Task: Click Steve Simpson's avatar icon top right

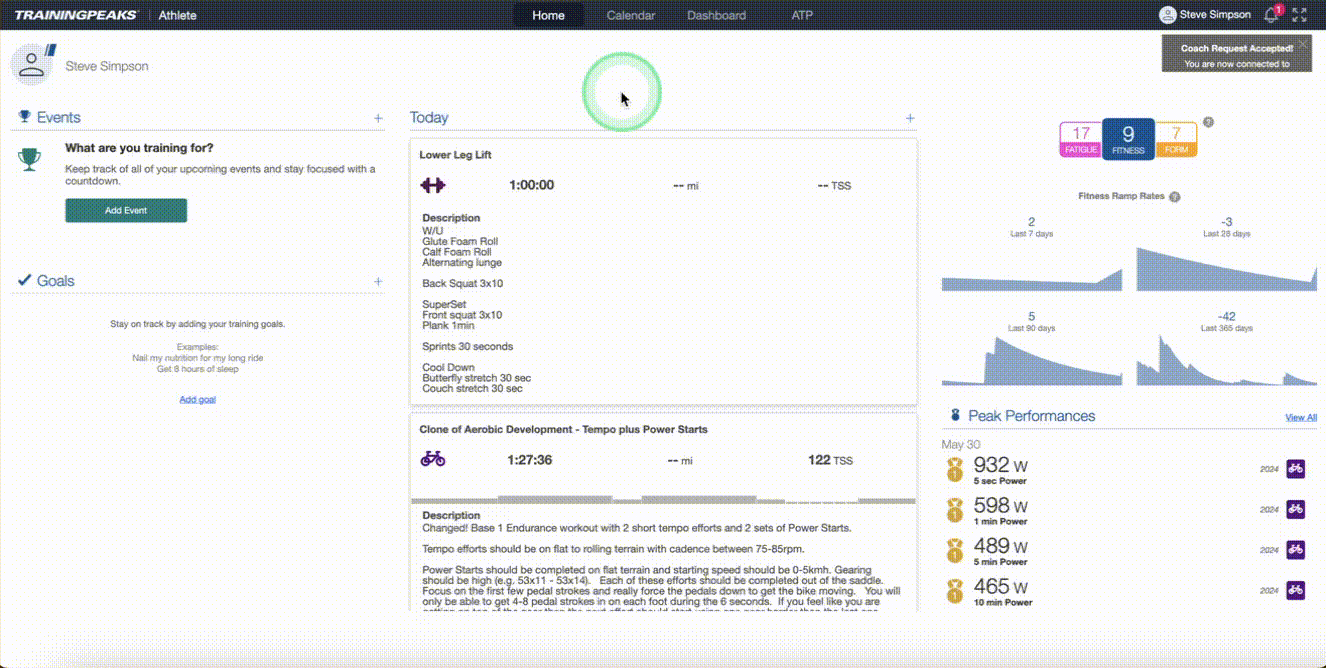Action: [1166, 14]
